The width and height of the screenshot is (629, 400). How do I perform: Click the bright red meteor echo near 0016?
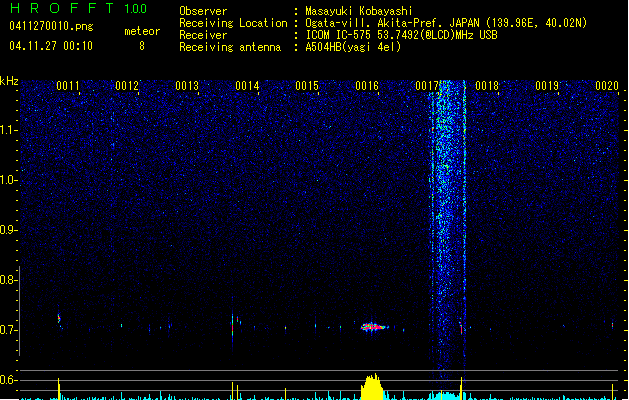click(x=373, y=327)
